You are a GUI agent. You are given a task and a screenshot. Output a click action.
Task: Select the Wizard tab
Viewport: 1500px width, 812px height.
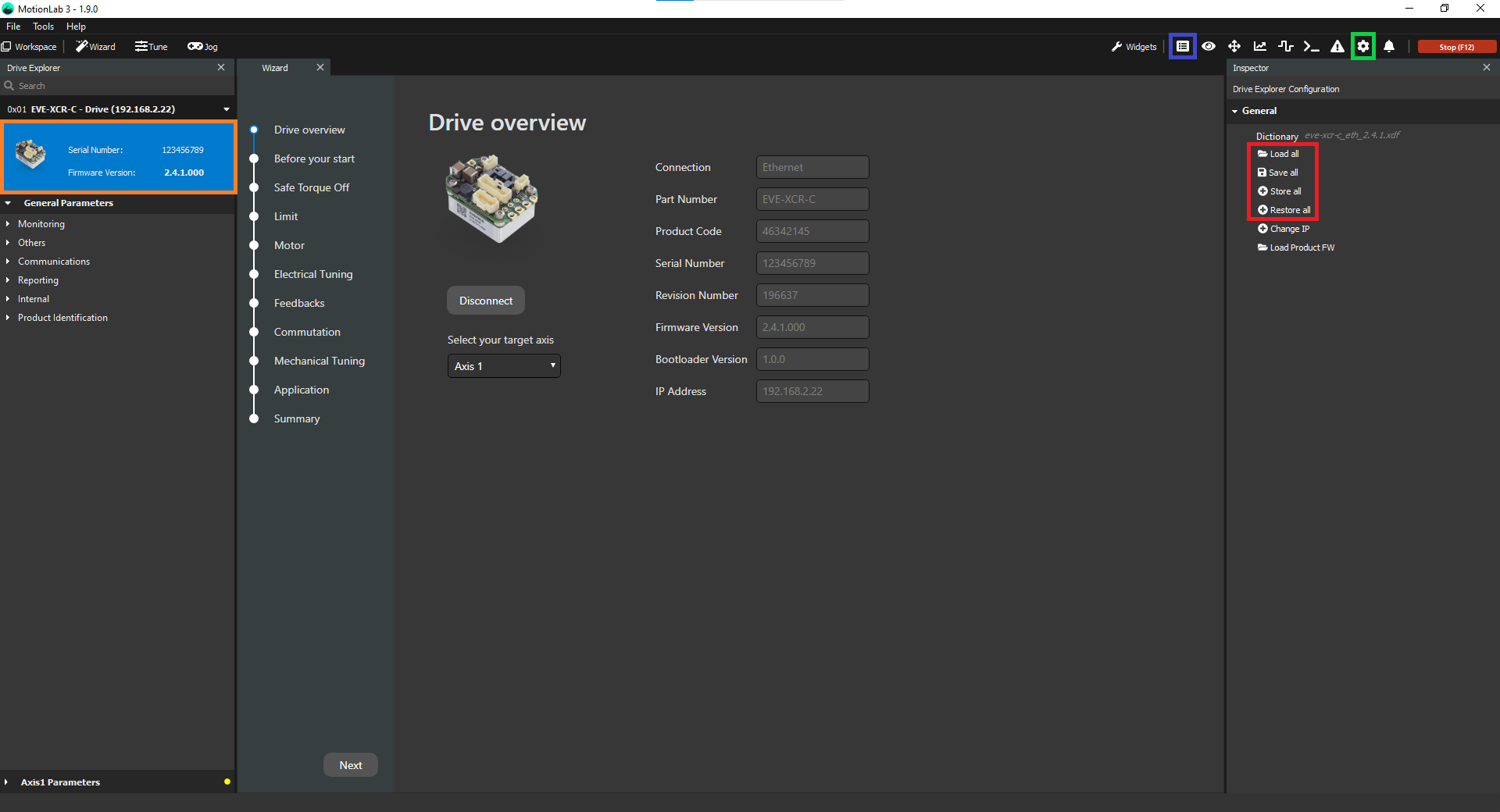tap(275, 68)
